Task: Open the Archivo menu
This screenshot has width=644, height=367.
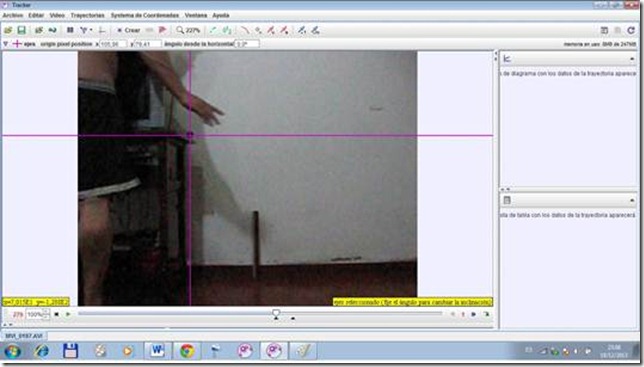Action: click(x=13, y=15)
